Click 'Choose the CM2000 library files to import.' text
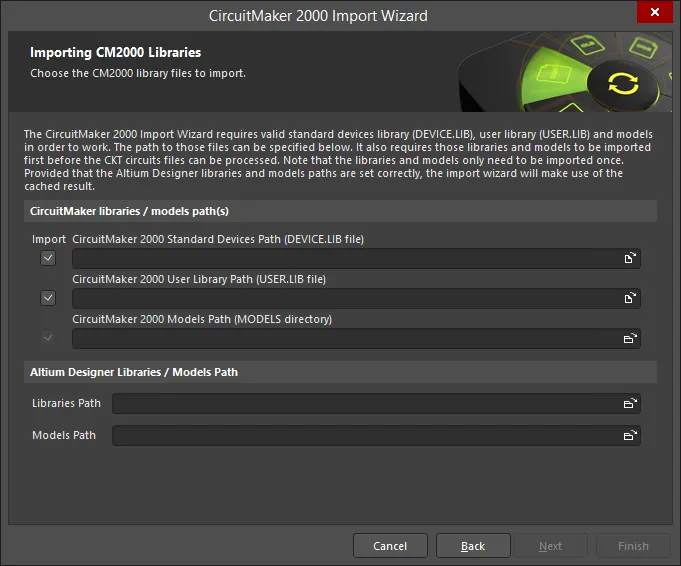 pos(138,73)
